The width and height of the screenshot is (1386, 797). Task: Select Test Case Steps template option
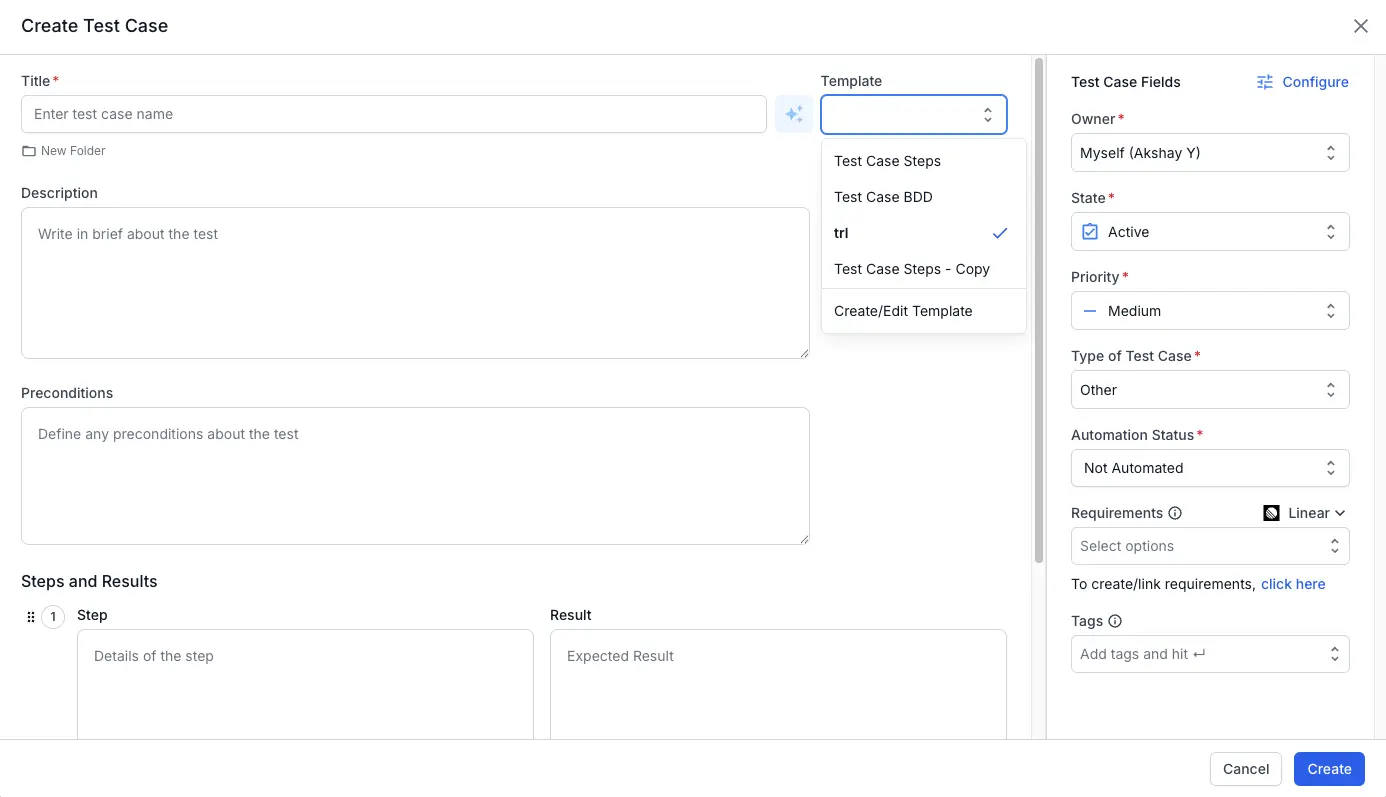887,161
